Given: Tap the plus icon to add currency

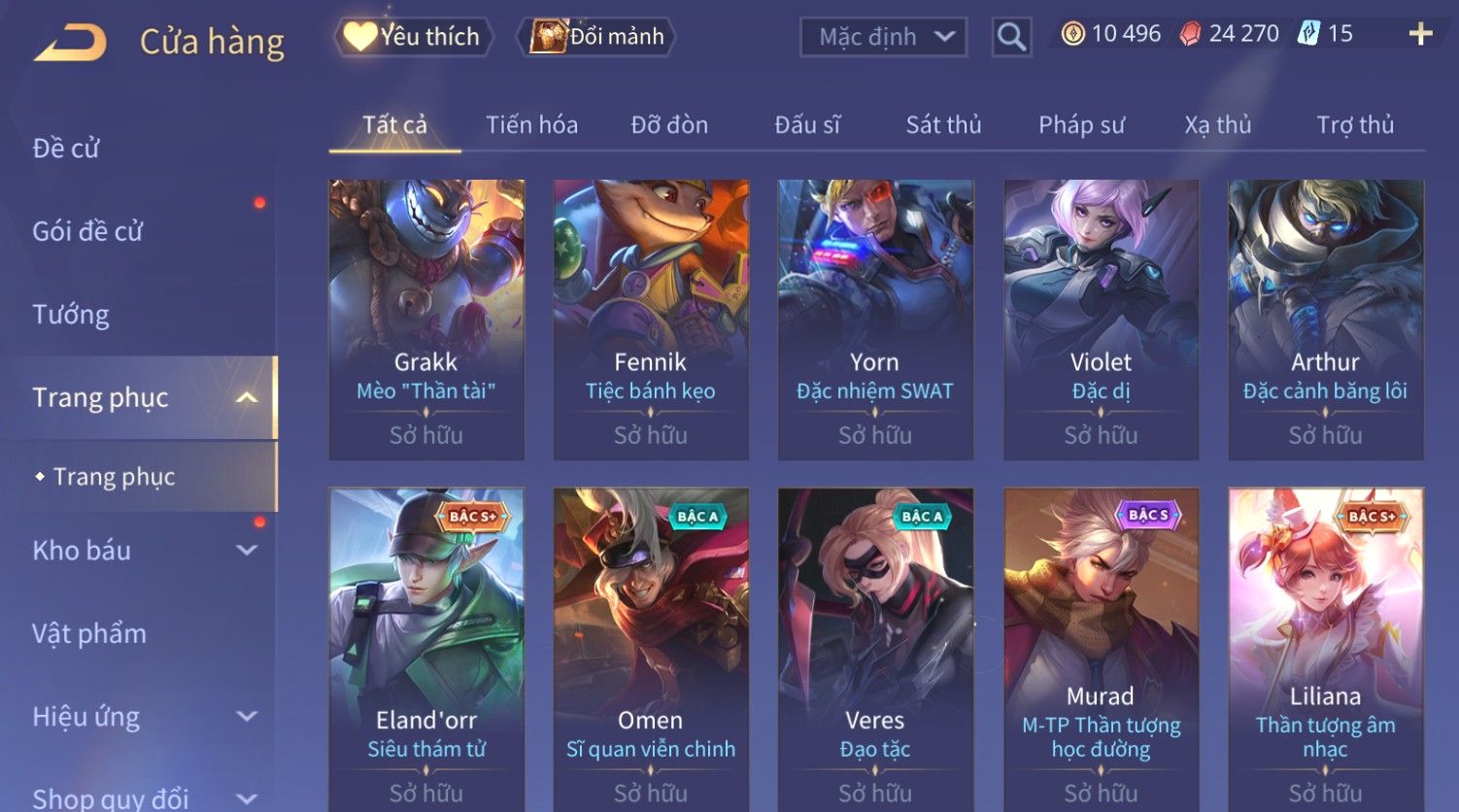Looking at the screenshot, I should (1420, 34).
